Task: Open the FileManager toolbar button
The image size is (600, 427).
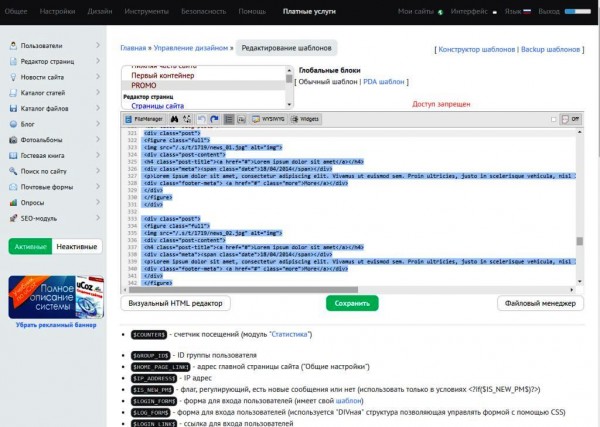Action: click(144, 119)
